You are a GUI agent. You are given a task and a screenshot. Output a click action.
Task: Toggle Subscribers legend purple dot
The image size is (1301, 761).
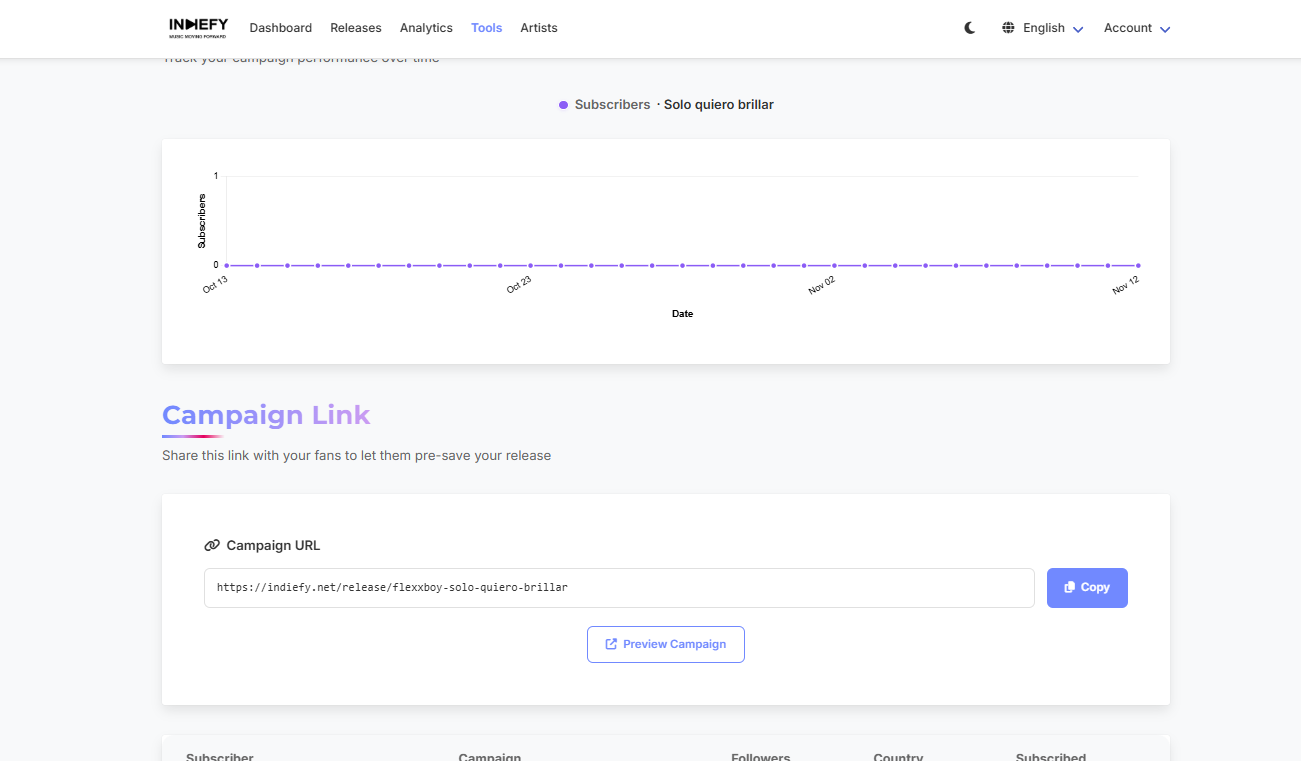[564, 105]
